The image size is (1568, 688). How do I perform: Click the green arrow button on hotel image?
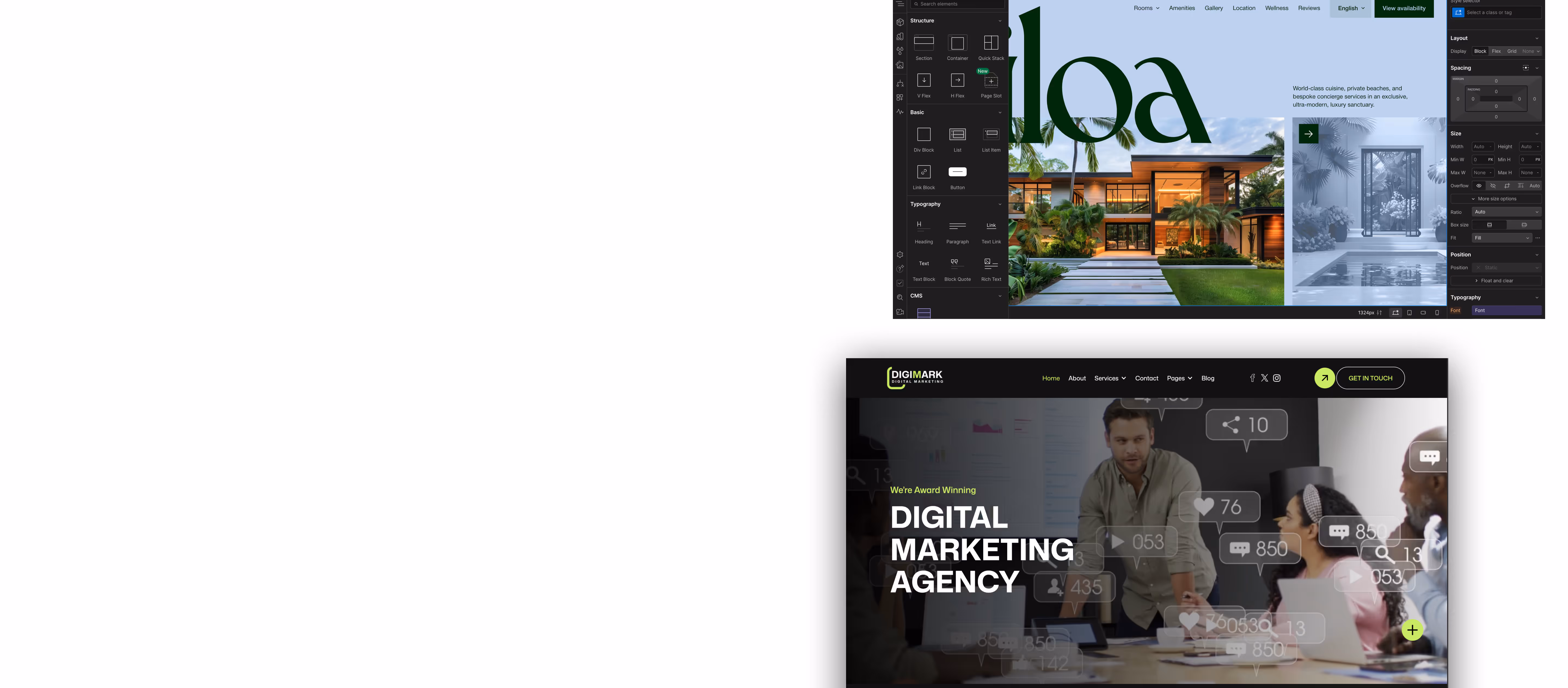[1309, 134]
